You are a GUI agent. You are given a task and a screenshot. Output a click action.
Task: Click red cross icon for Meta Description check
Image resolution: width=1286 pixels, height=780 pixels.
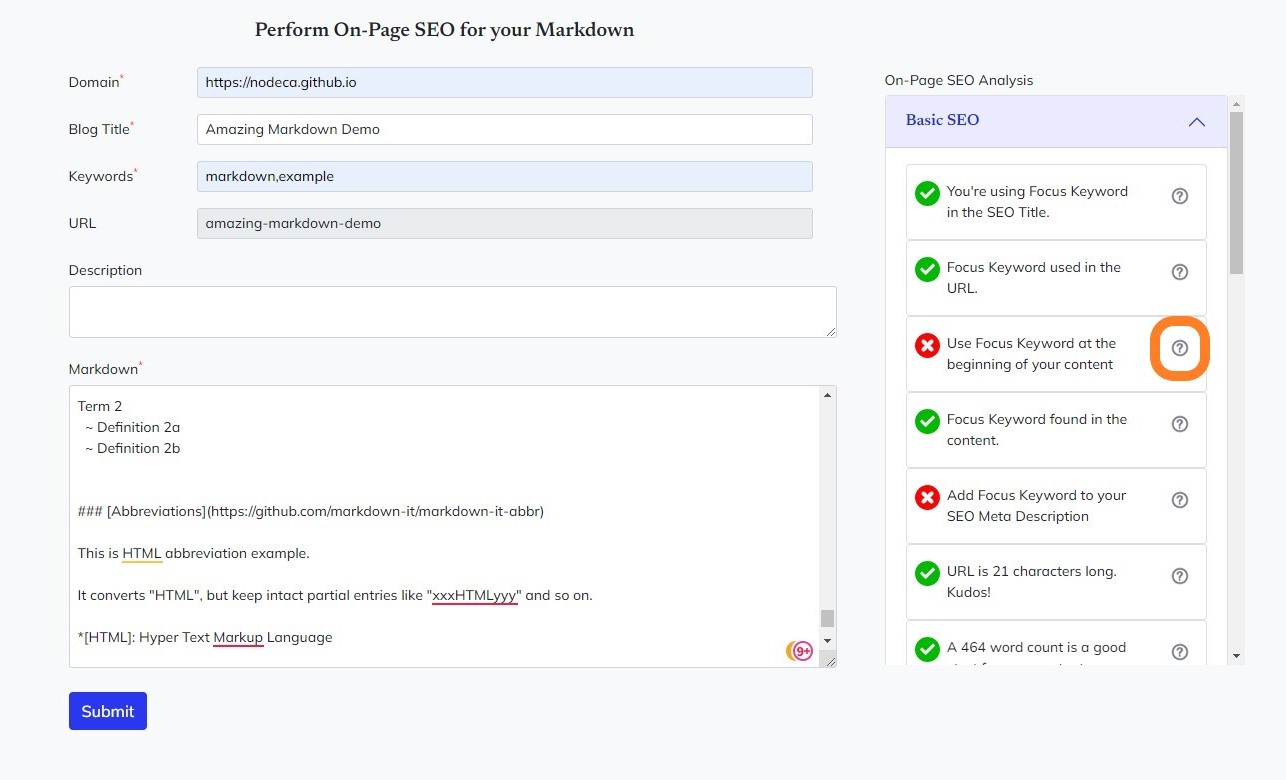click(927, 497)
